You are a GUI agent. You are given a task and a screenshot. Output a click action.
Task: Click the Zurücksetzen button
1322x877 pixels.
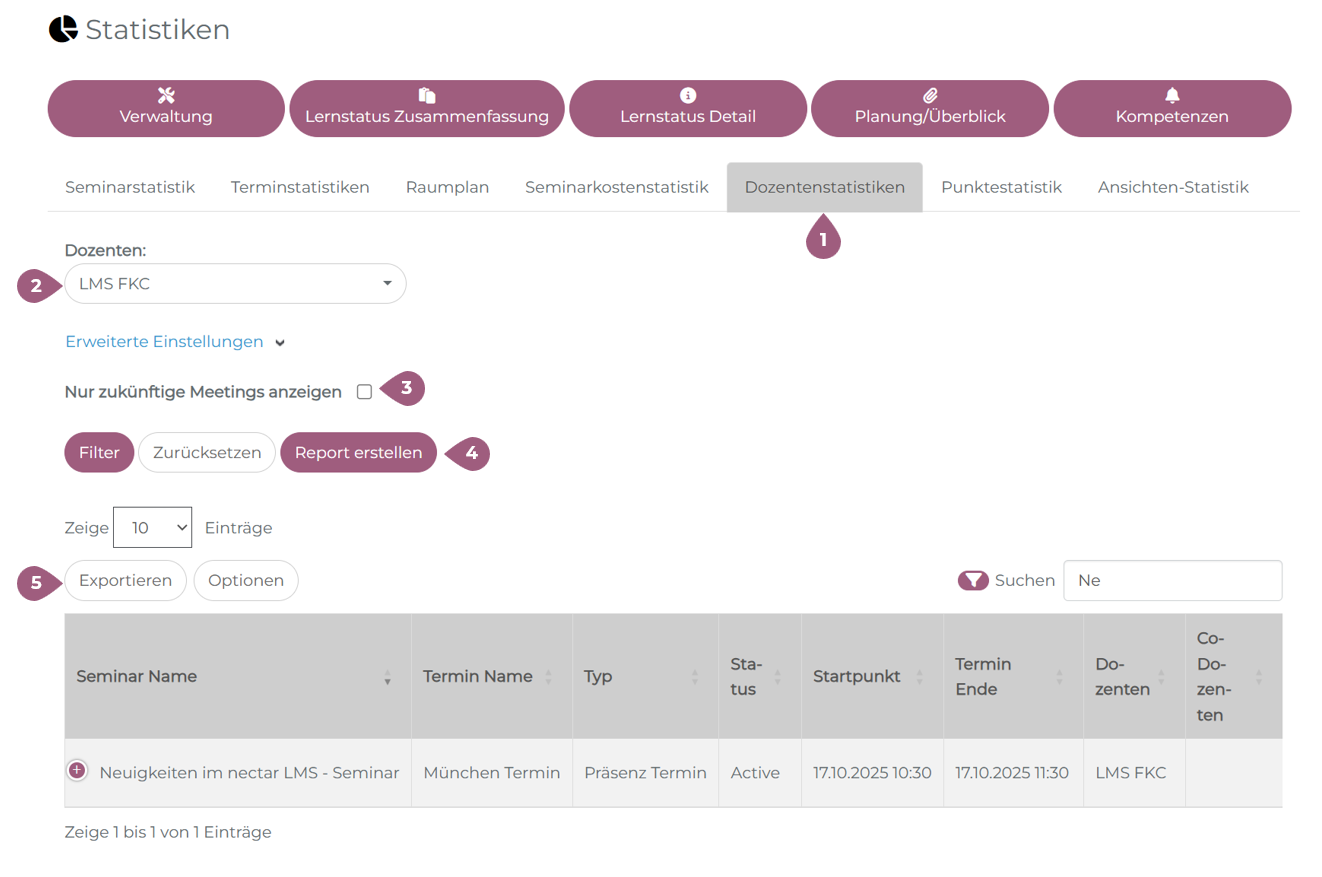coord(207,452)
